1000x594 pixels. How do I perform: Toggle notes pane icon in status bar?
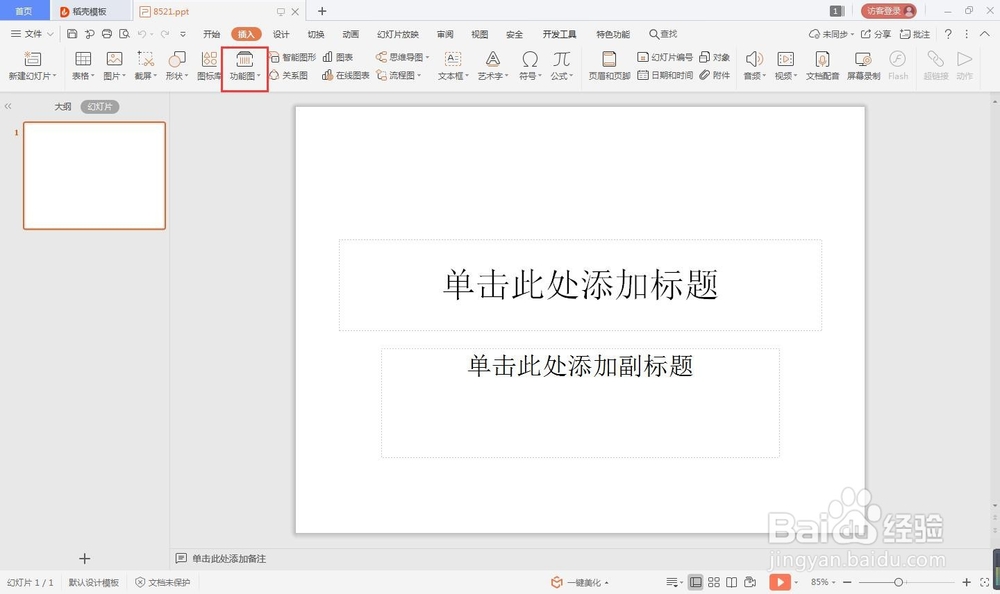pos(673,582)
